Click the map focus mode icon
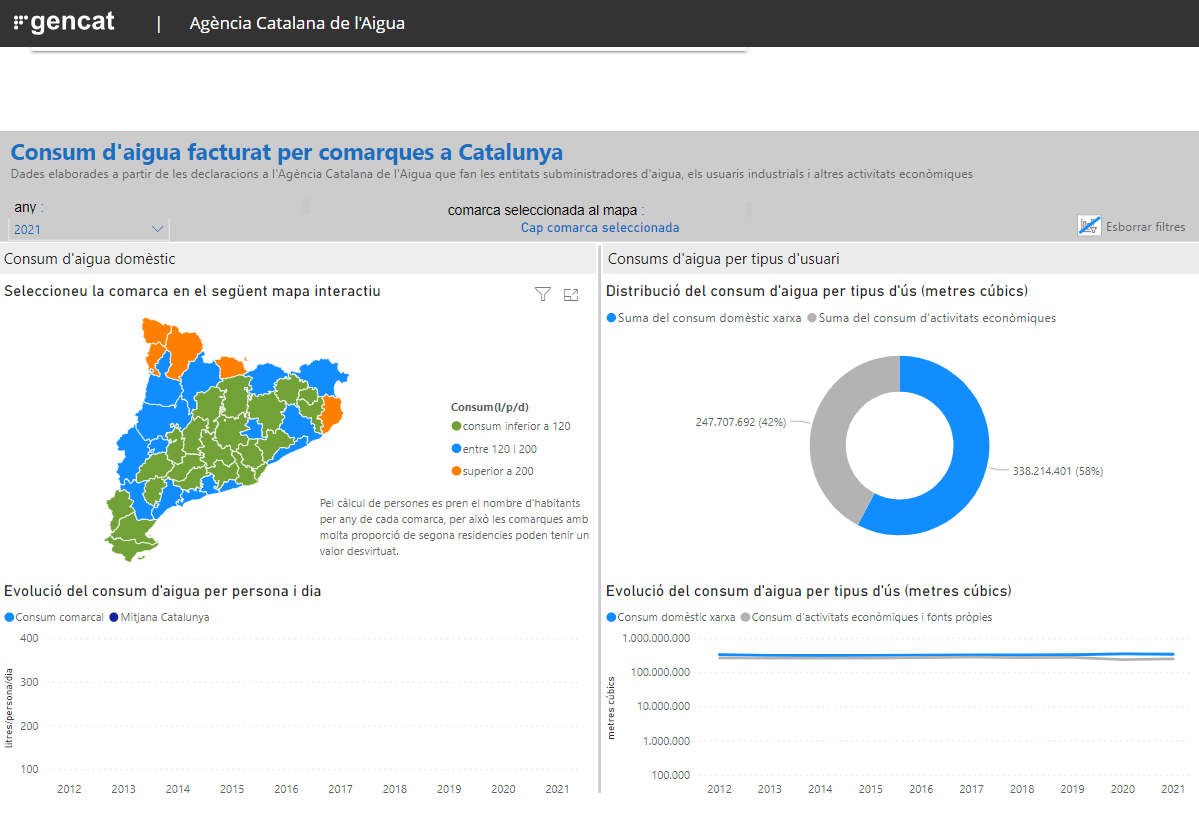The image size is (1199, 816). click(x=570, y=294)
